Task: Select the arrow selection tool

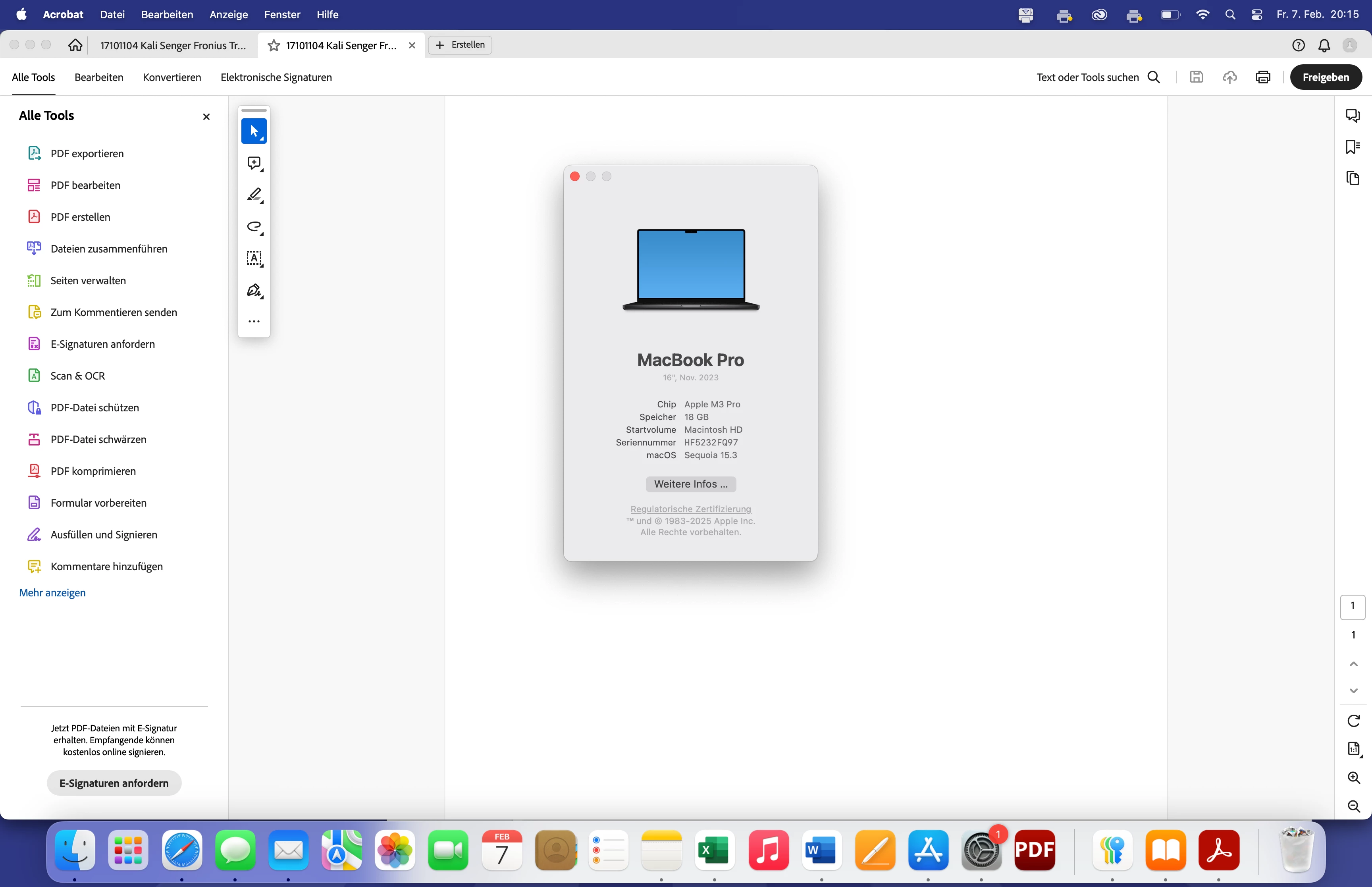Action: tap(254, 131)
